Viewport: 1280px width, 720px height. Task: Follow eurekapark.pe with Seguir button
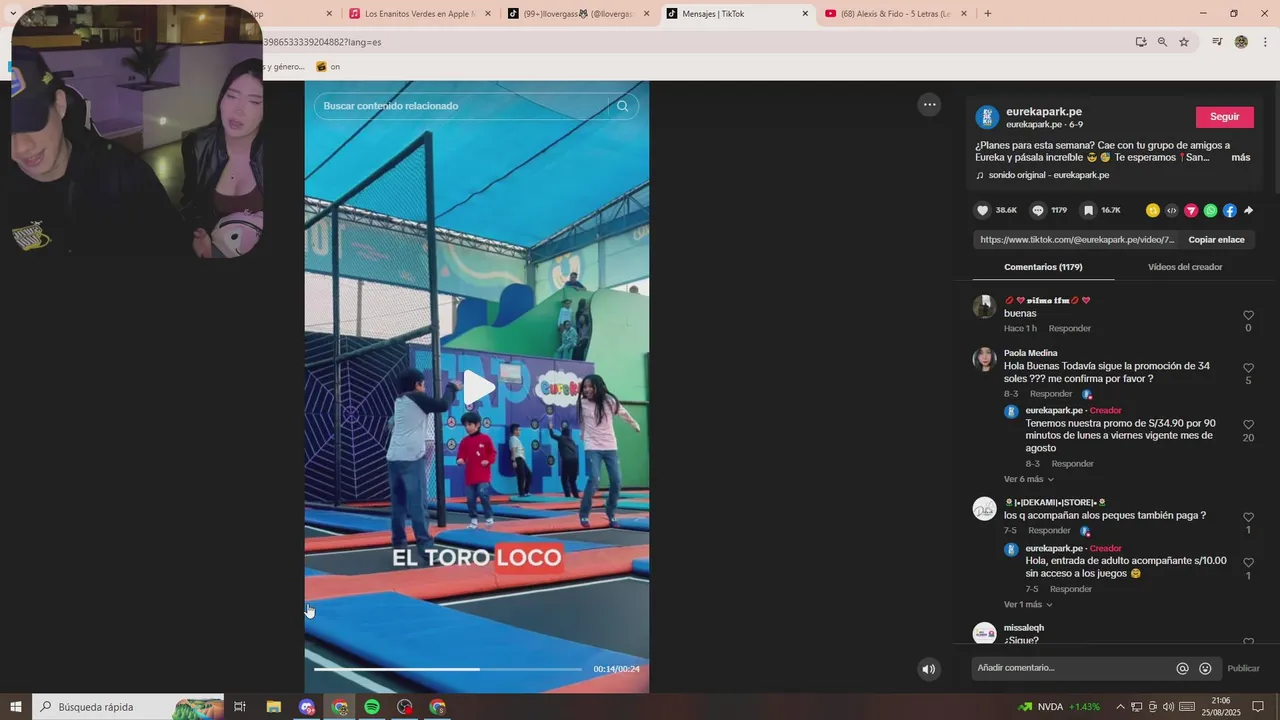[1224, 117]
